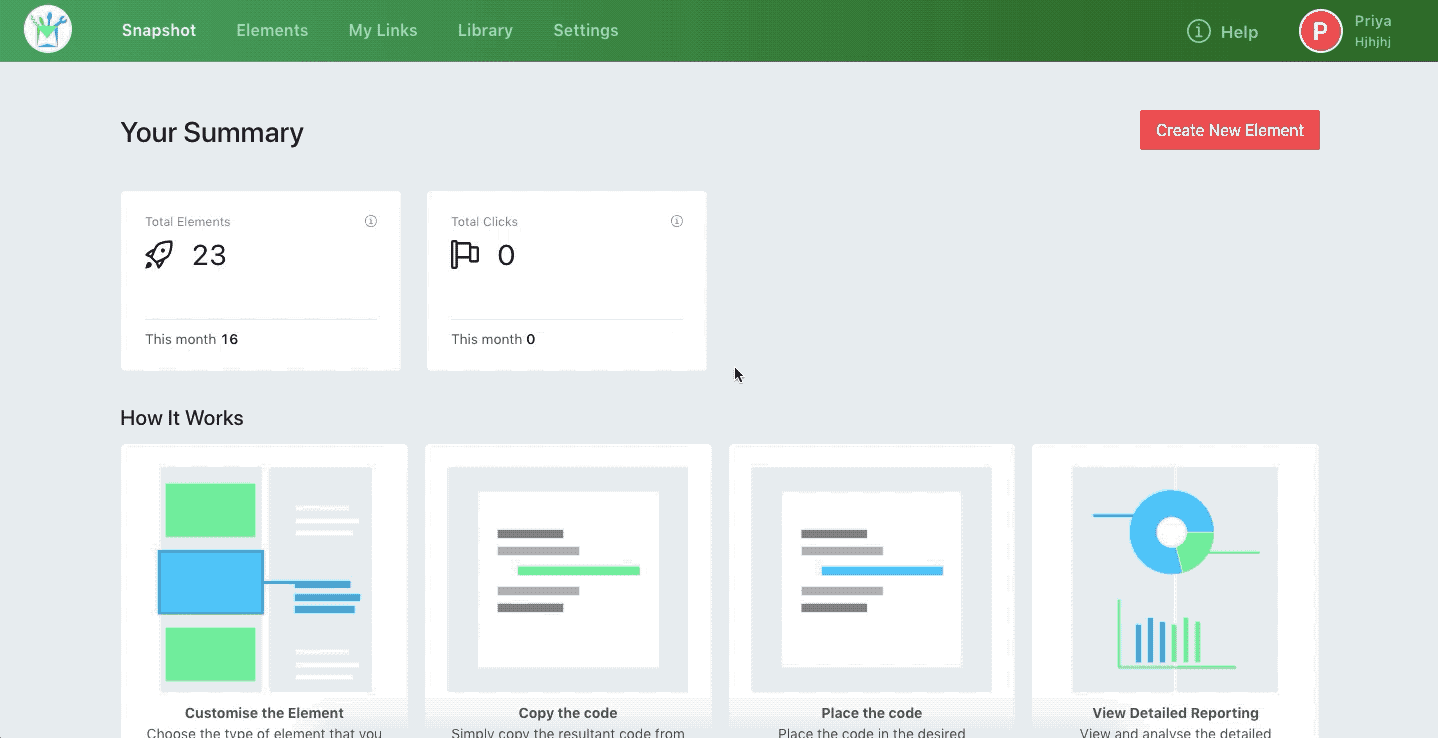Click 'Customise the Element' title
The height and width of the screenshot is (738, 1438).
(x=264, y=713)
